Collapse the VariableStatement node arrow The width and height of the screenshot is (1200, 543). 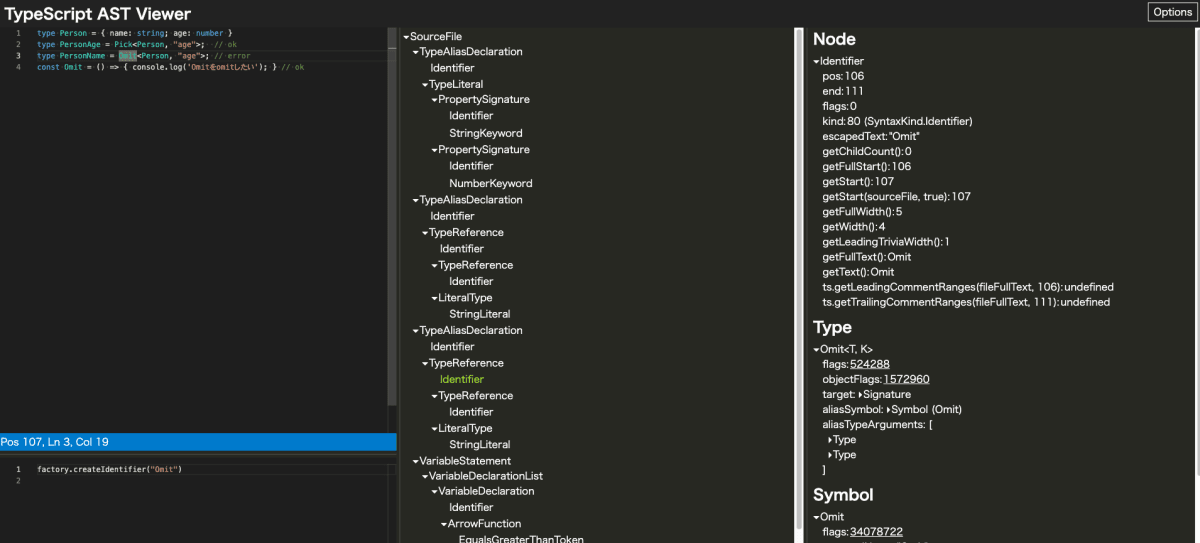(416, 462)
